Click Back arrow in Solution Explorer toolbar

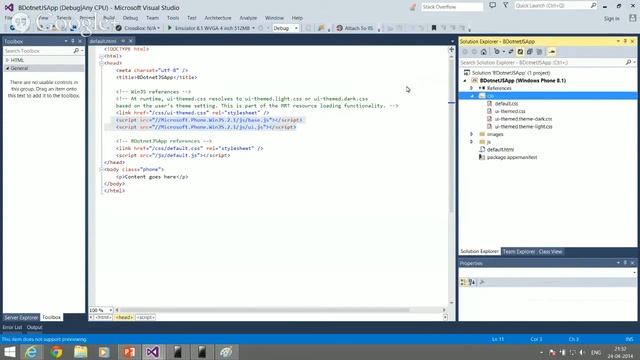(465, 52)
